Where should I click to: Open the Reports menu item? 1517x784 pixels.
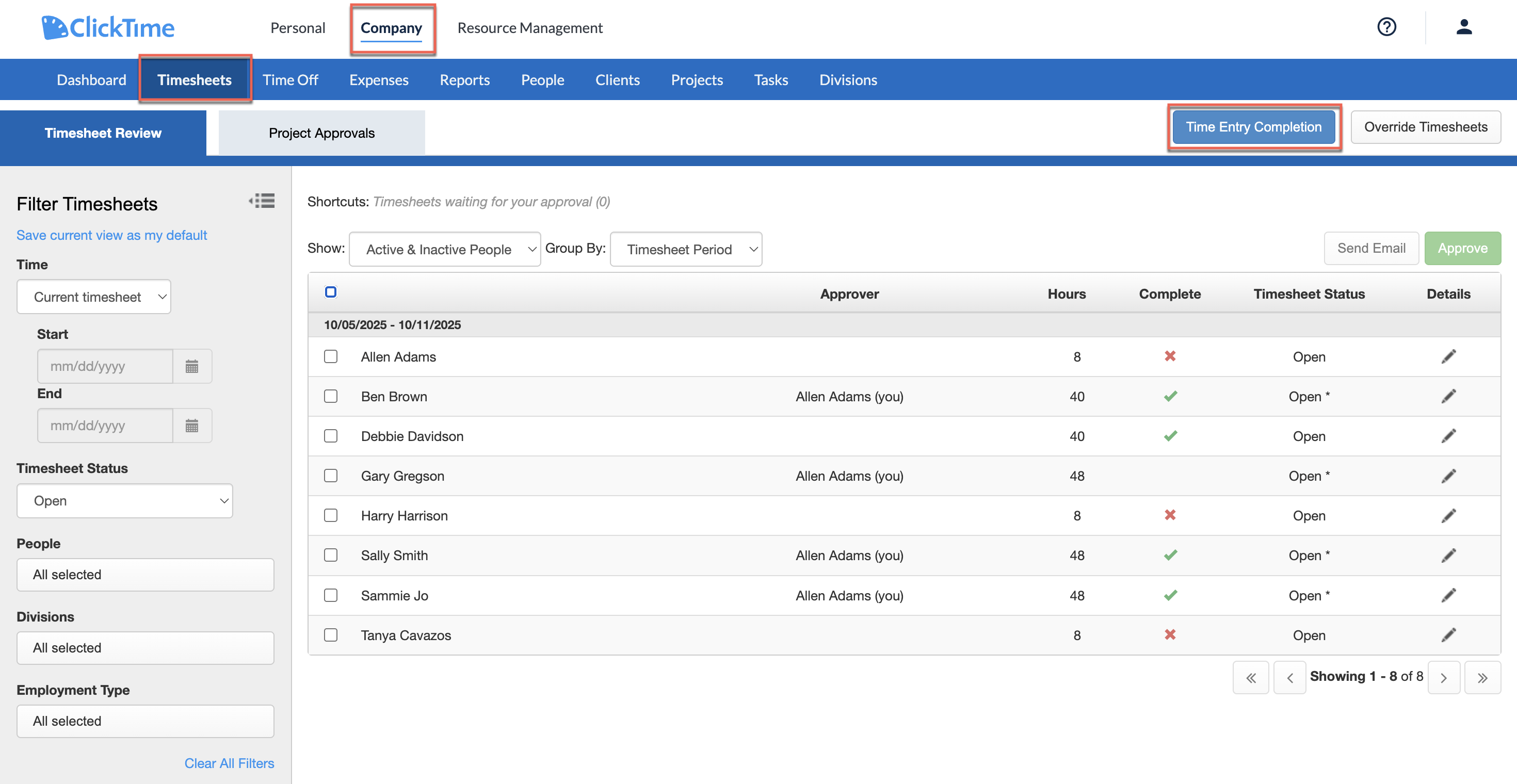[x=464, y=79]
